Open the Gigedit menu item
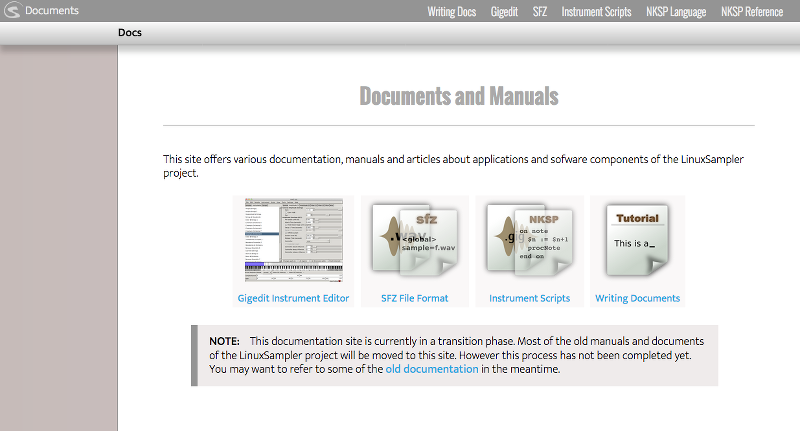The height and width of the screenshot is (431, 800). coord(504,11)
